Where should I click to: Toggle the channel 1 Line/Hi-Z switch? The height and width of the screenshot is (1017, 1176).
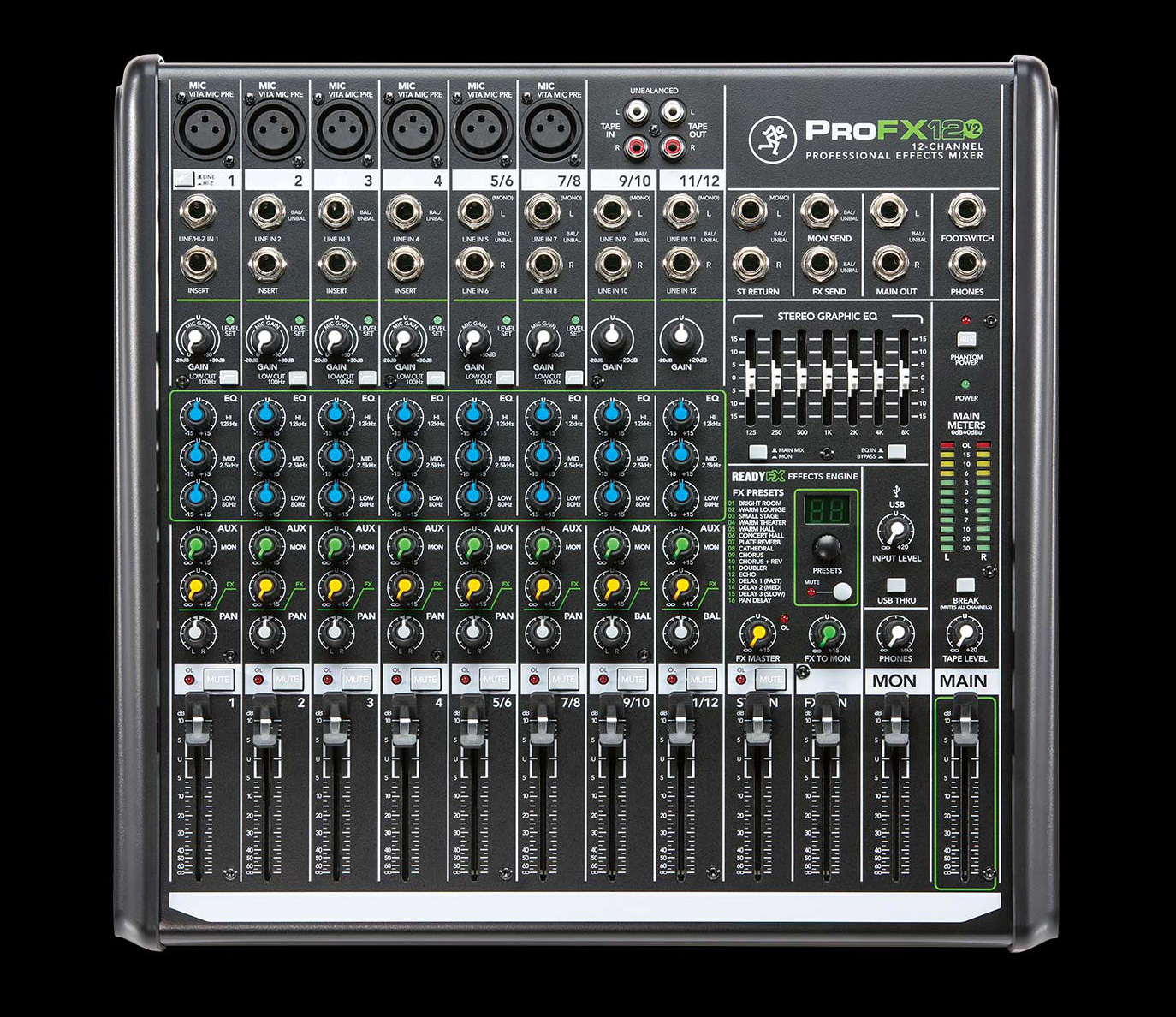point(183,180)
